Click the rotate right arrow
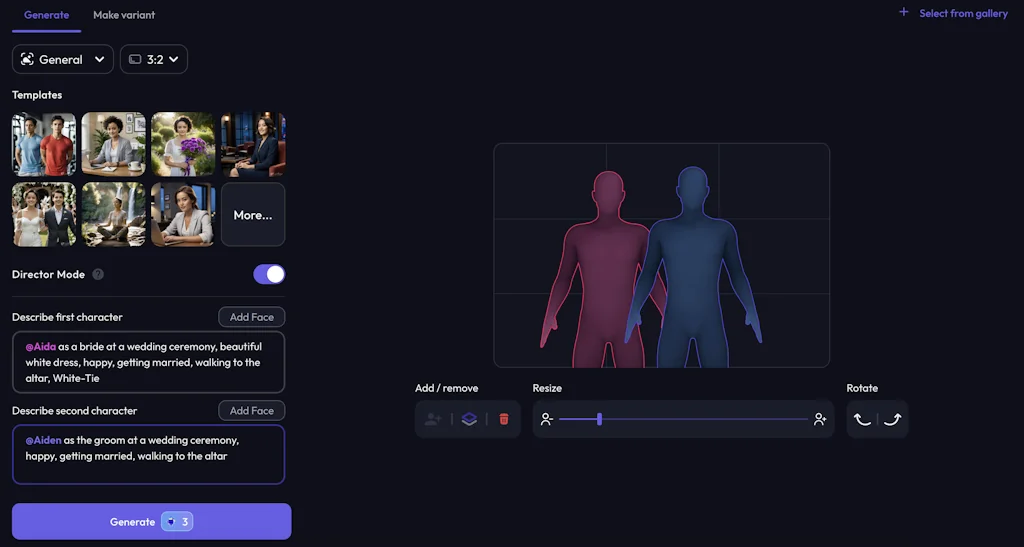This screenshot has width=1024, height=547. coord(893,419)
